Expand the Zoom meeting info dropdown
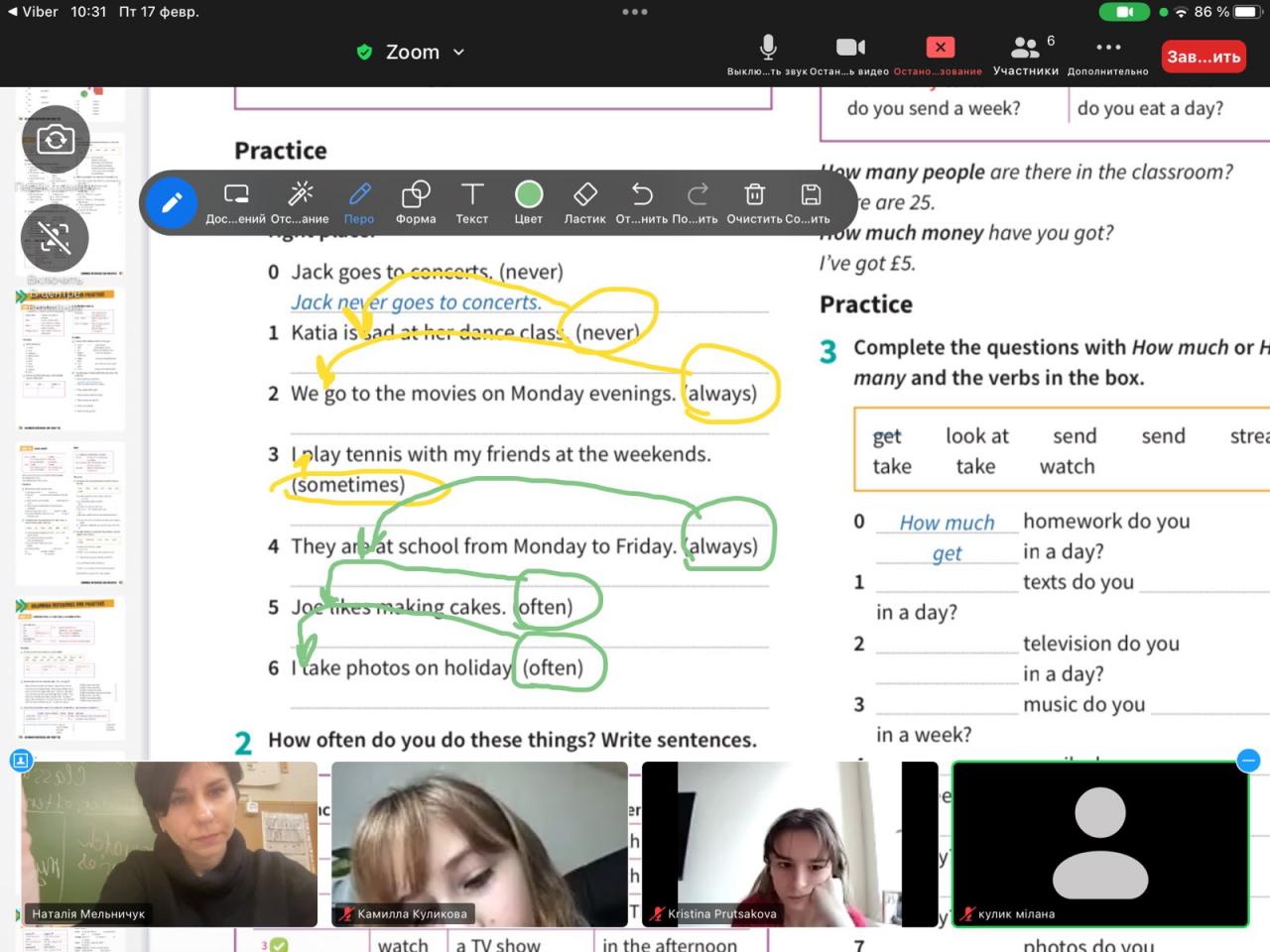 [x=458, y=53]
